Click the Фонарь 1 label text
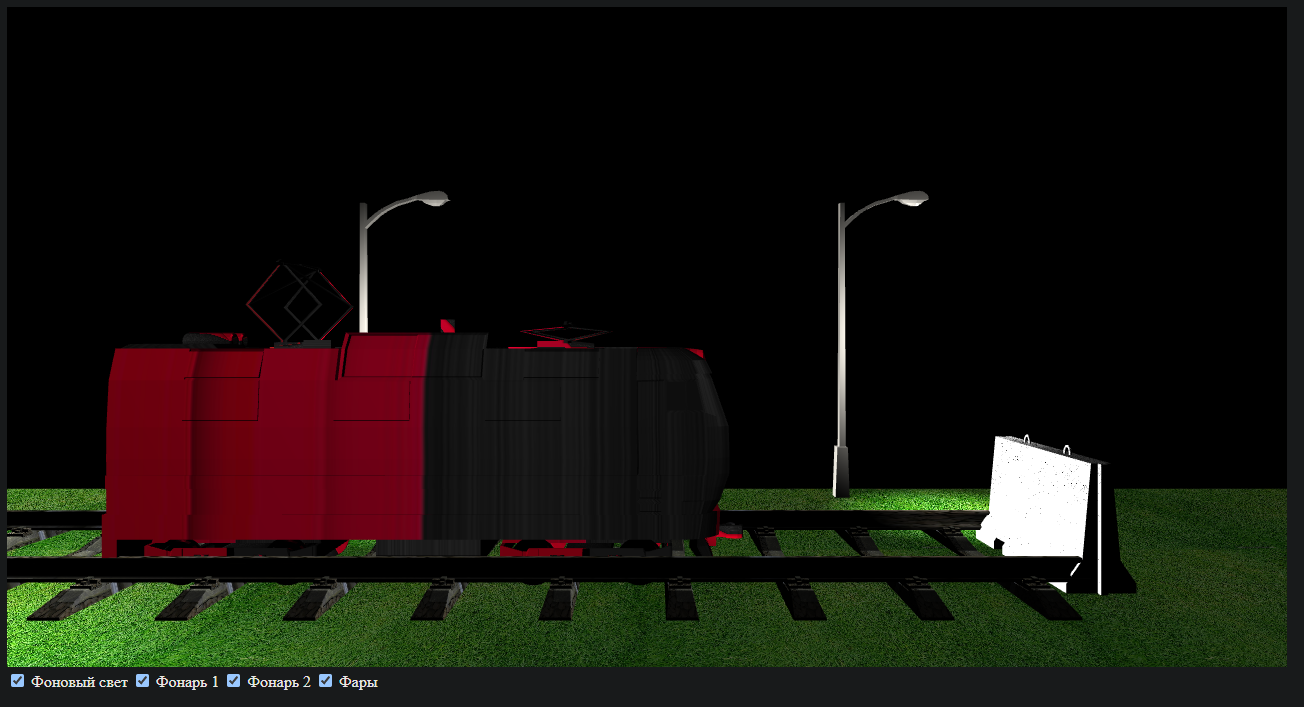Image resolution: width=1304 pixels, height=707 pixels. (187, 683)
